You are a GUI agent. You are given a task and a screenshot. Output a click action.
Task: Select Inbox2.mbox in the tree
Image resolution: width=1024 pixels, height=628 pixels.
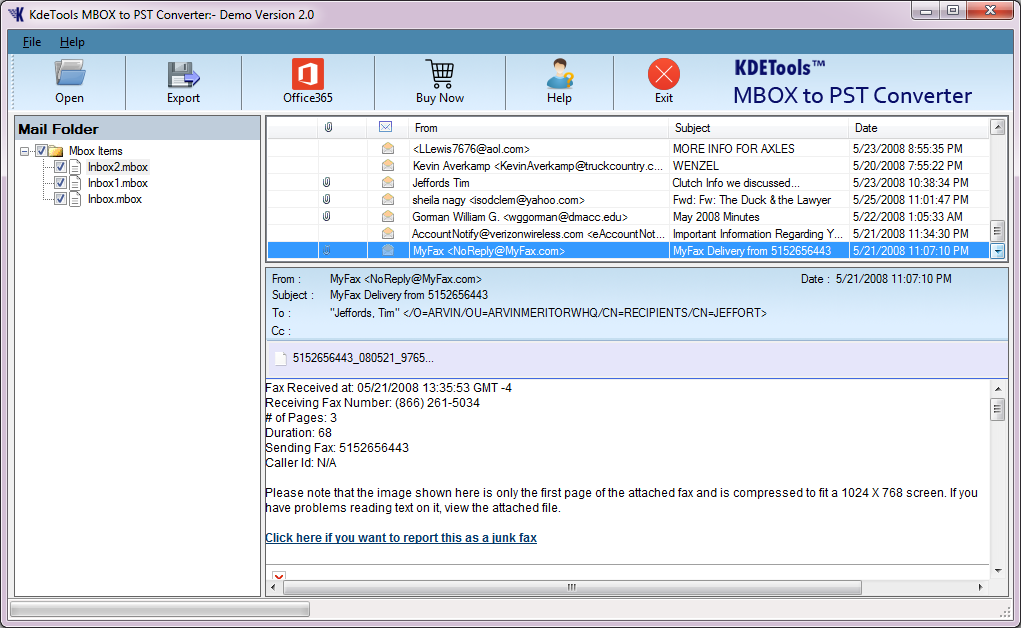tap(118, 167)
